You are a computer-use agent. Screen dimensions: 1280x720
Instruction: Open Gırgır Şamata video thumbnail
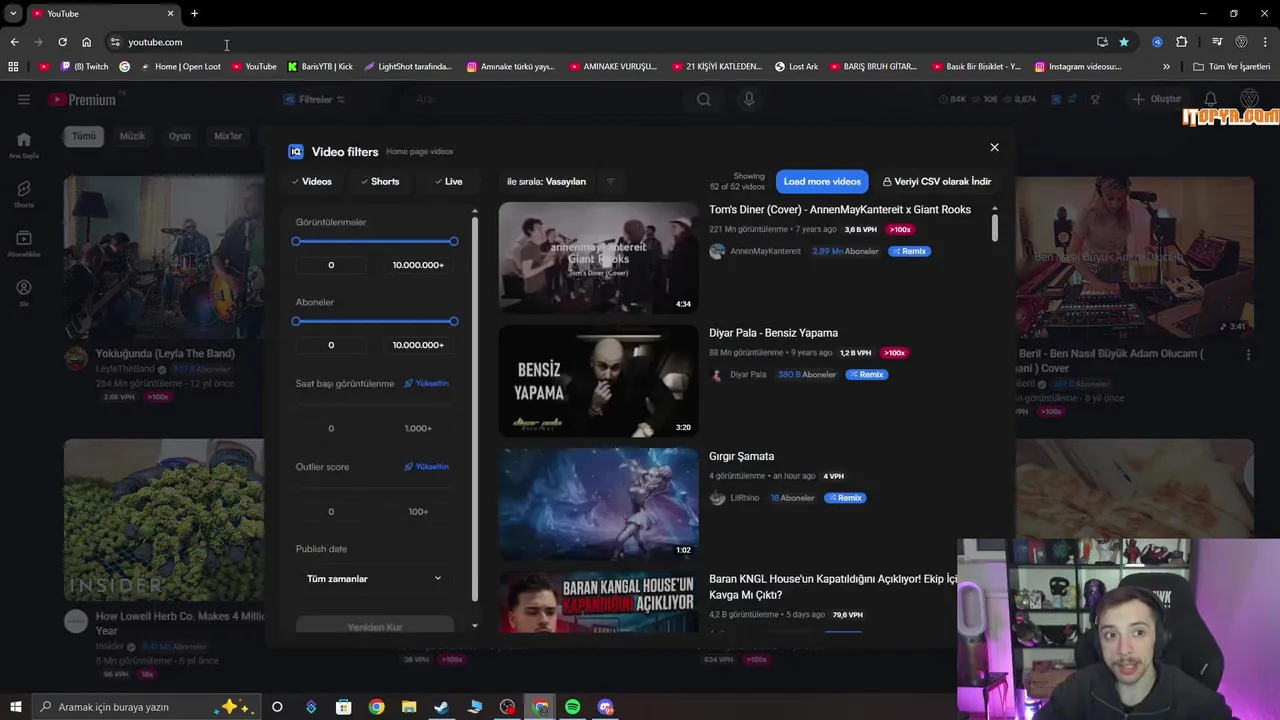click(x=598, y=504)
